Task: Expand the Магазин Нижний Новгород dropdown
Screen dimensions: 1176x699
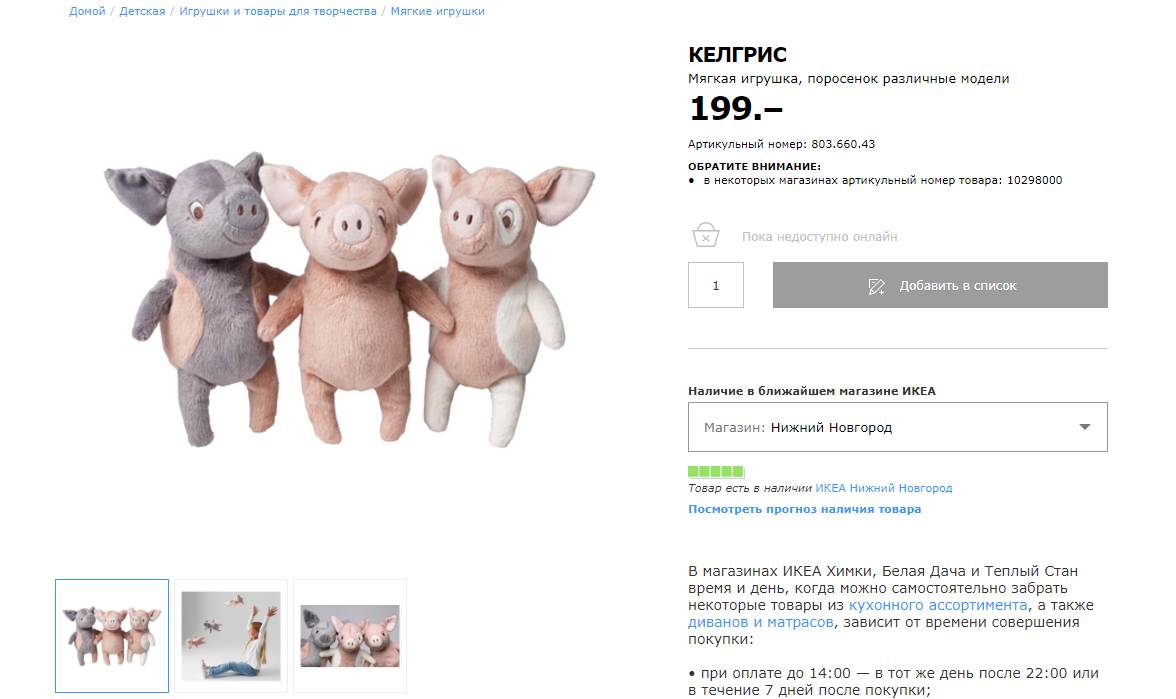Action: coord(897,427)
